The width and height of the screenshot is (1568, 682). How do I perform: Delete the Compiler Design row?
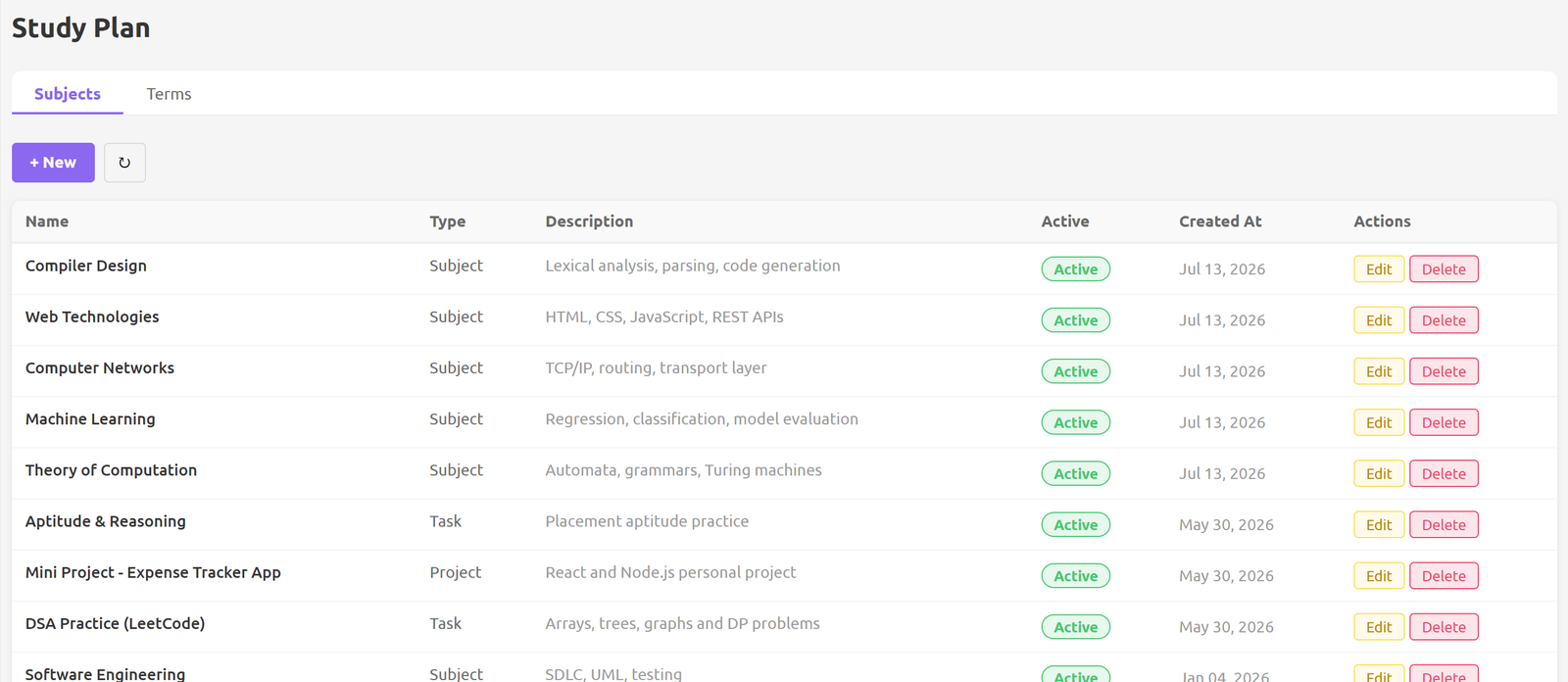(1444, 269)
